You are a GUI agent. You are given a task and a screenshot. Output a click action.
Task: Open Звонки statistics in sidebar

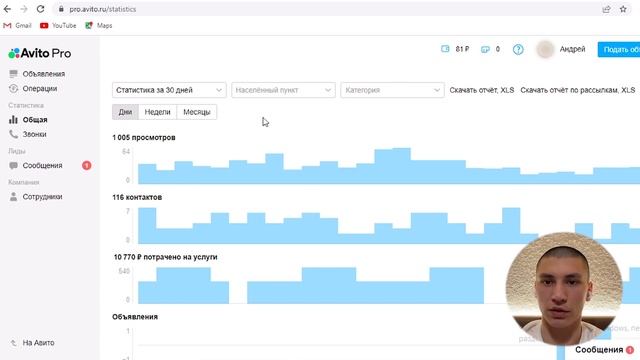point(34,134)
